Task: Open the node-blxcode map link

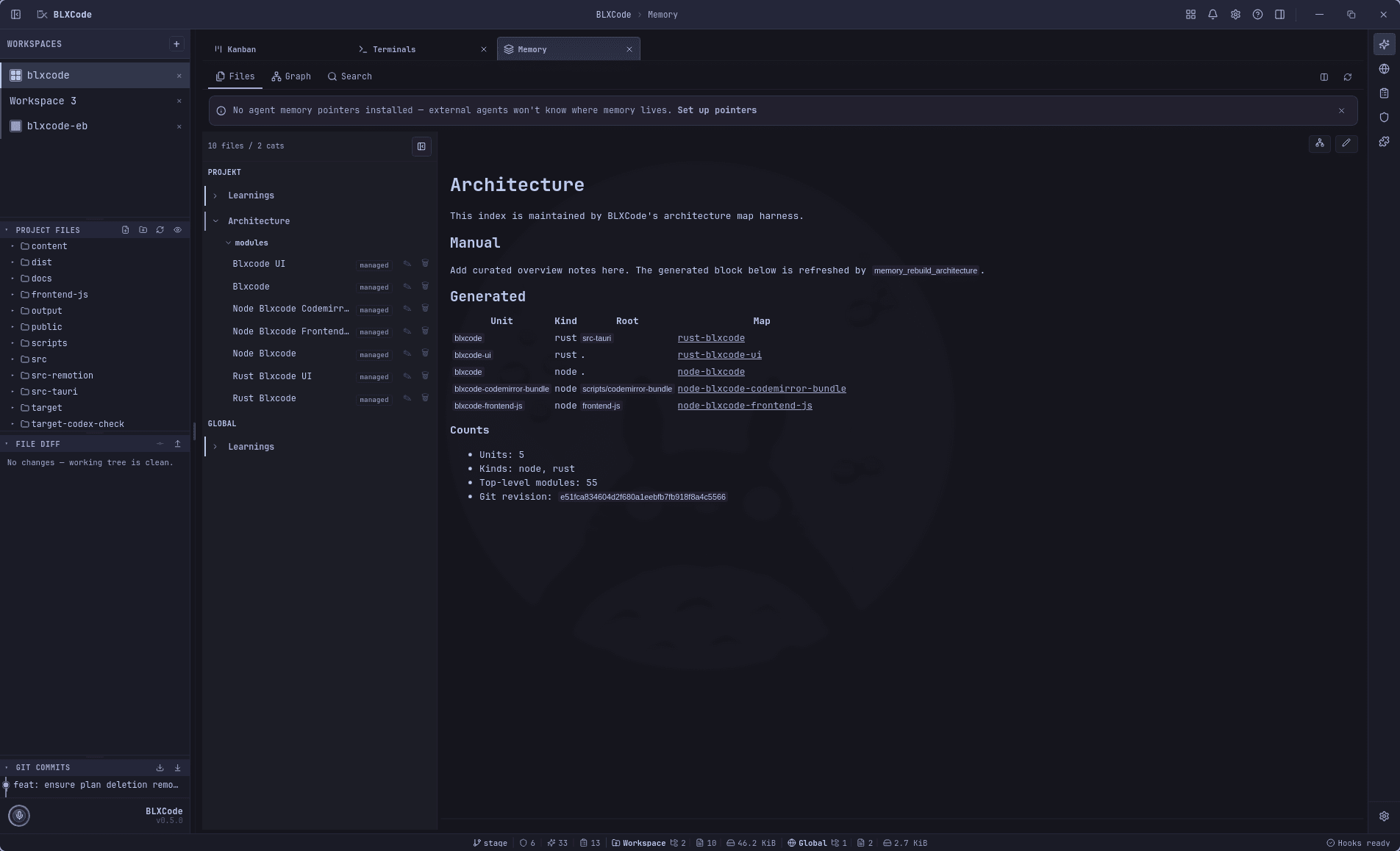Action: [x=711, y=372]
